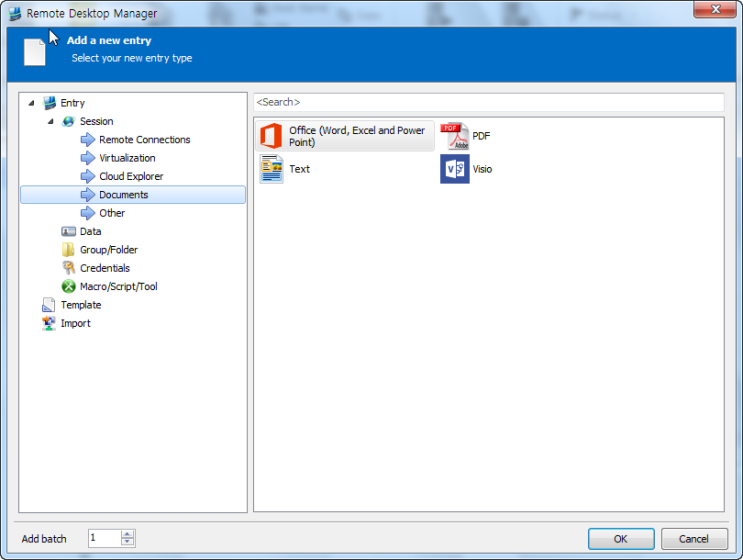Choose Credentials in the tree
The height and width of the screenshot is (560, 743).
pyautogui.click(x=105, y=268)
